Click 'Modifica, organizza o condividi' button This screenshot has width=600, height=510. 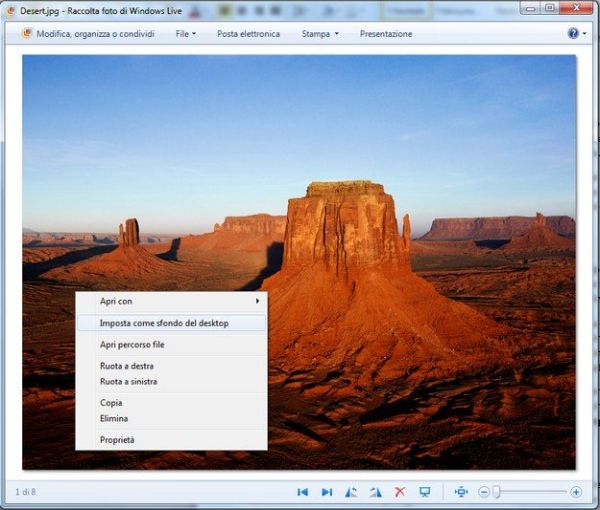click(x=86, y=34)
